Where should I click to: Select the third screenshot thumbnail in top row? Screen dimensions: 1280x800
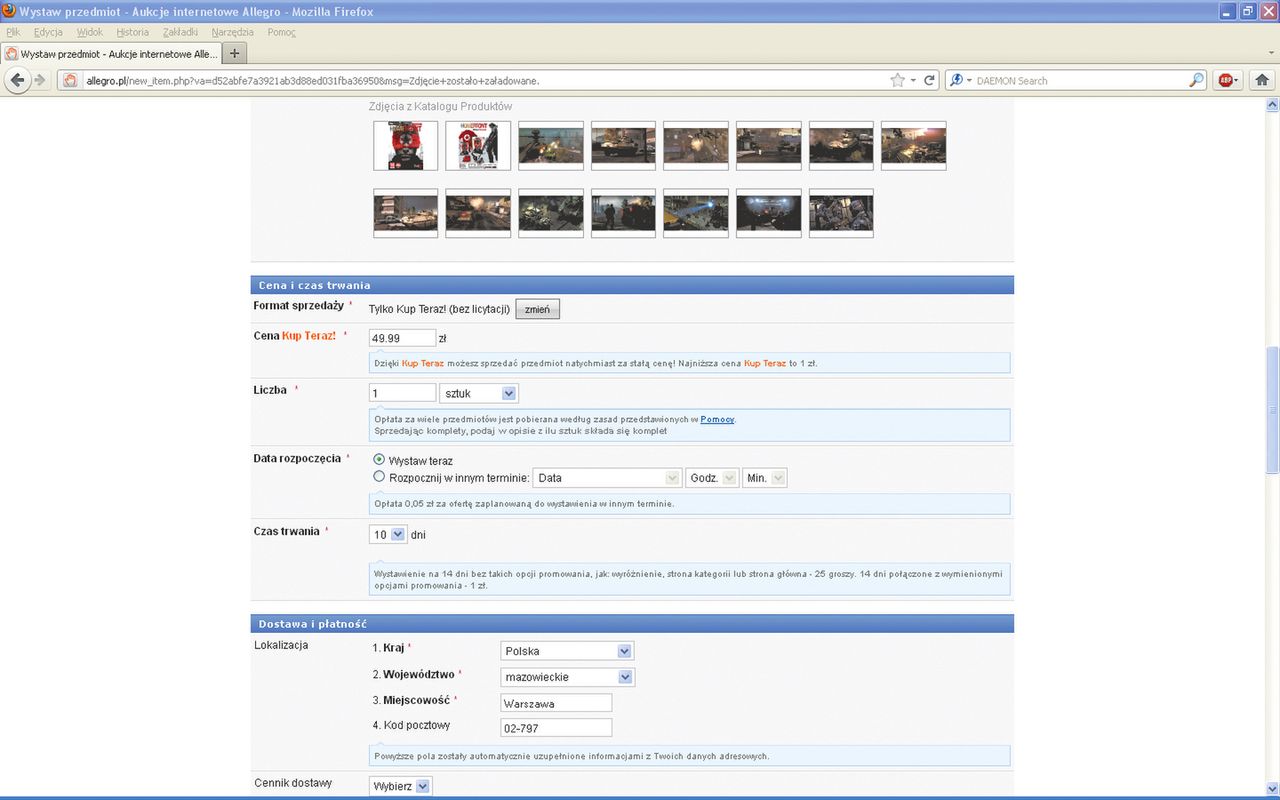[x=551, y=146]
